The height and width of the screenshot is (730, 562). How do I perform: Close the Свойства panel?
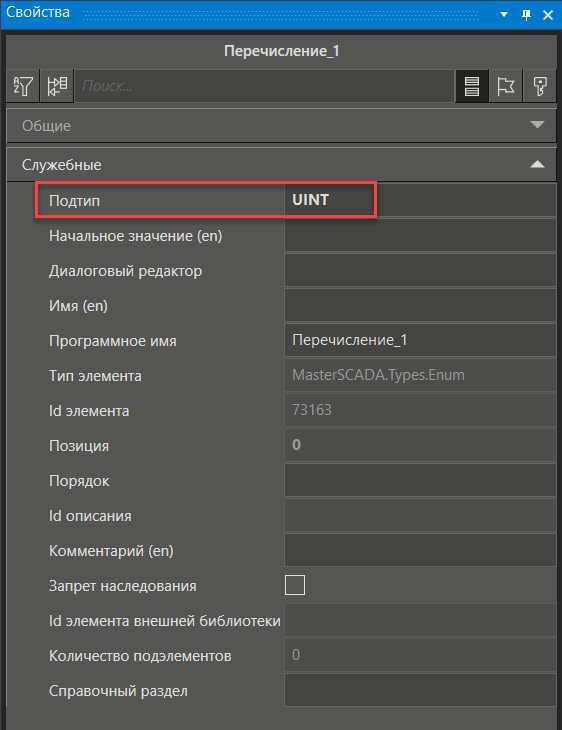(x=548, y=15)
